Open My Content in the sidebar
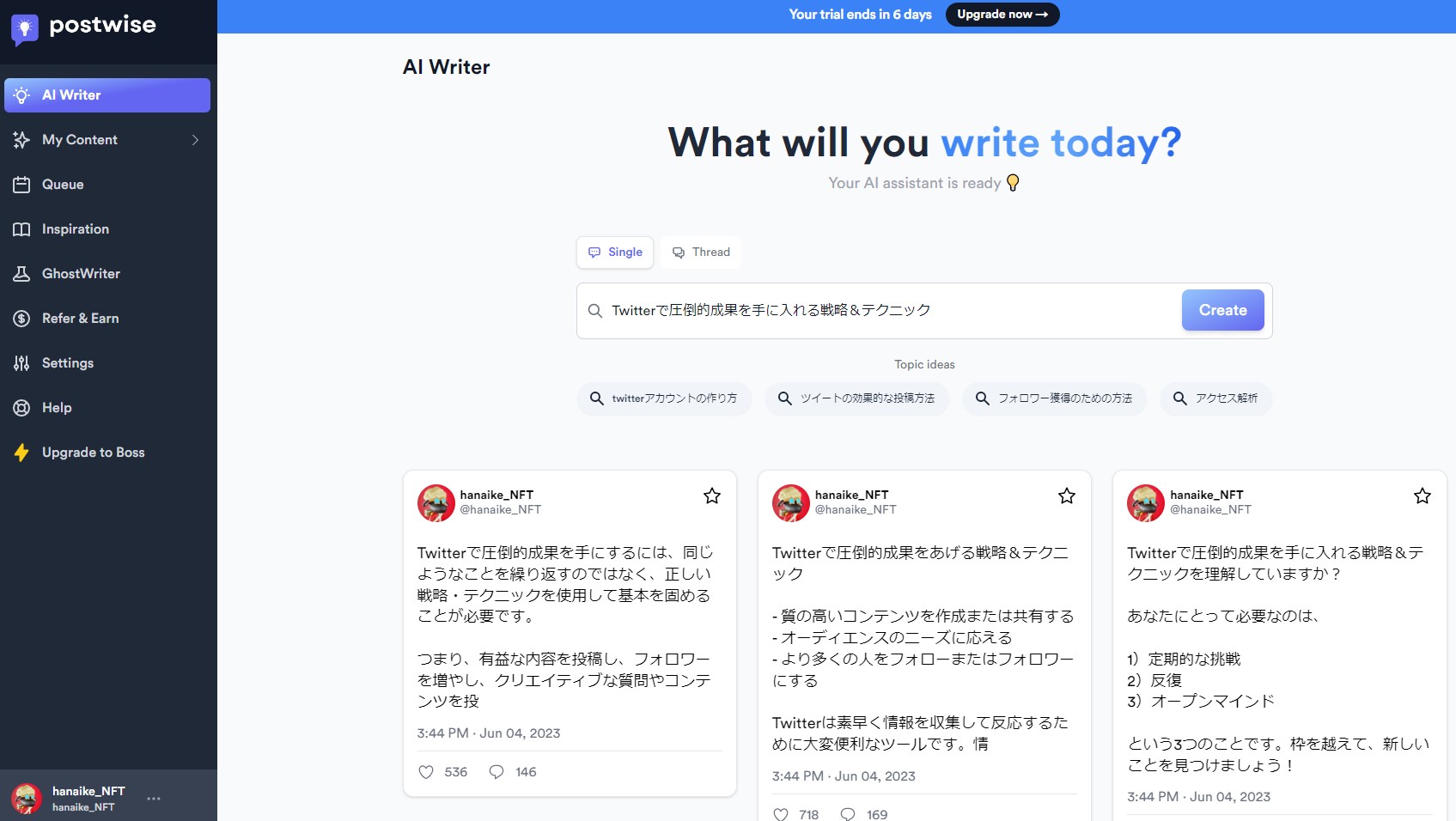Screen dimensions: 1456x821 click(107, 140)
